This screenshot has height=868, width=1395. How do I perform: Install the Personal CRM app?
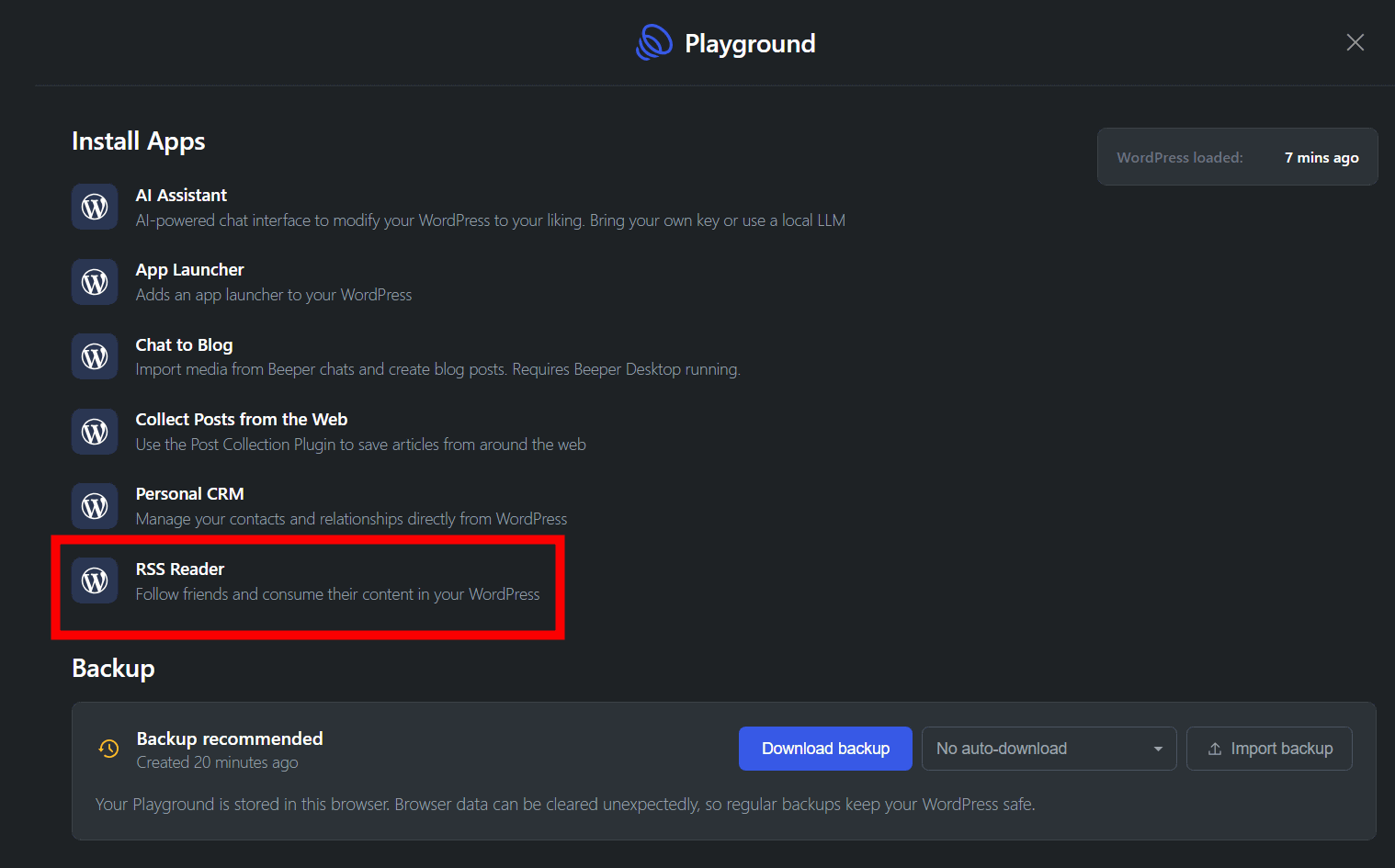[189, 494]
